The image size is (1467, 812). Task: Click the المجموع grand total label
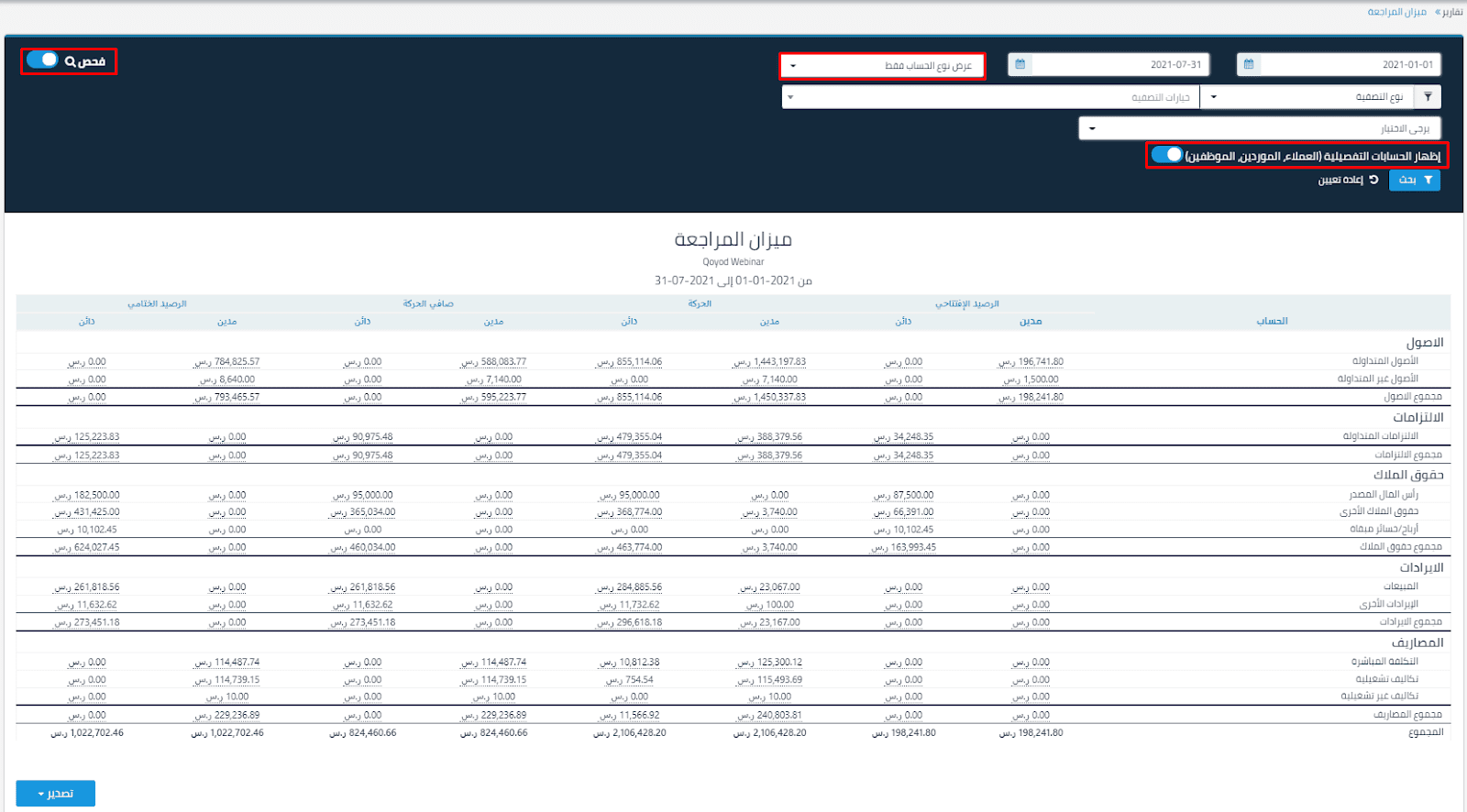pyautogui.click(x=1426, y=732)
